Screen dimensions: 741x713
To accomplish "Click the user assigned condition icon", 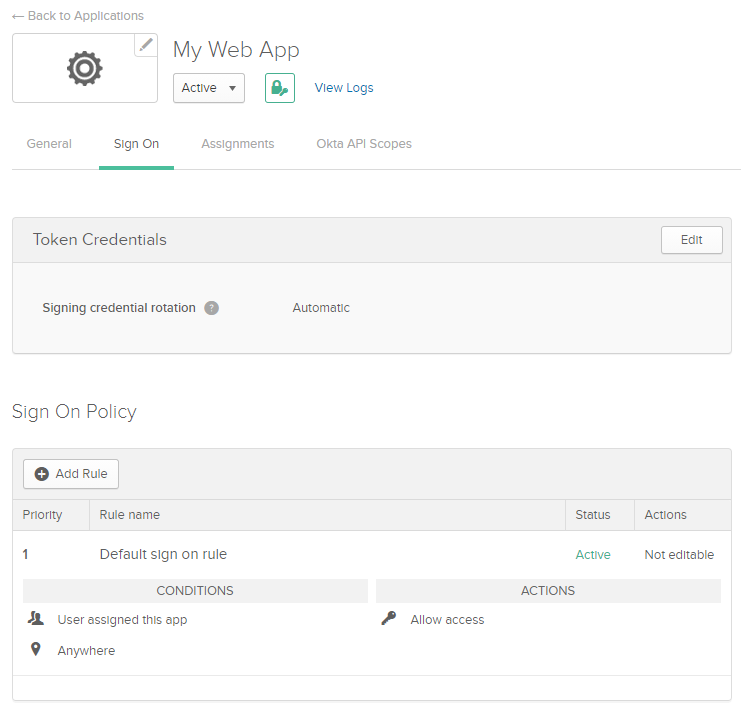I will click(36, 619).
